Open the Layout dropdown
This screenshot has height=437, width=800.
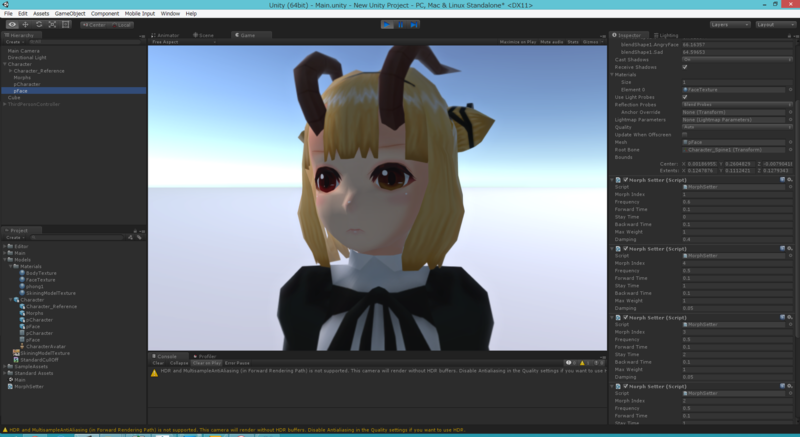(776, 24)
